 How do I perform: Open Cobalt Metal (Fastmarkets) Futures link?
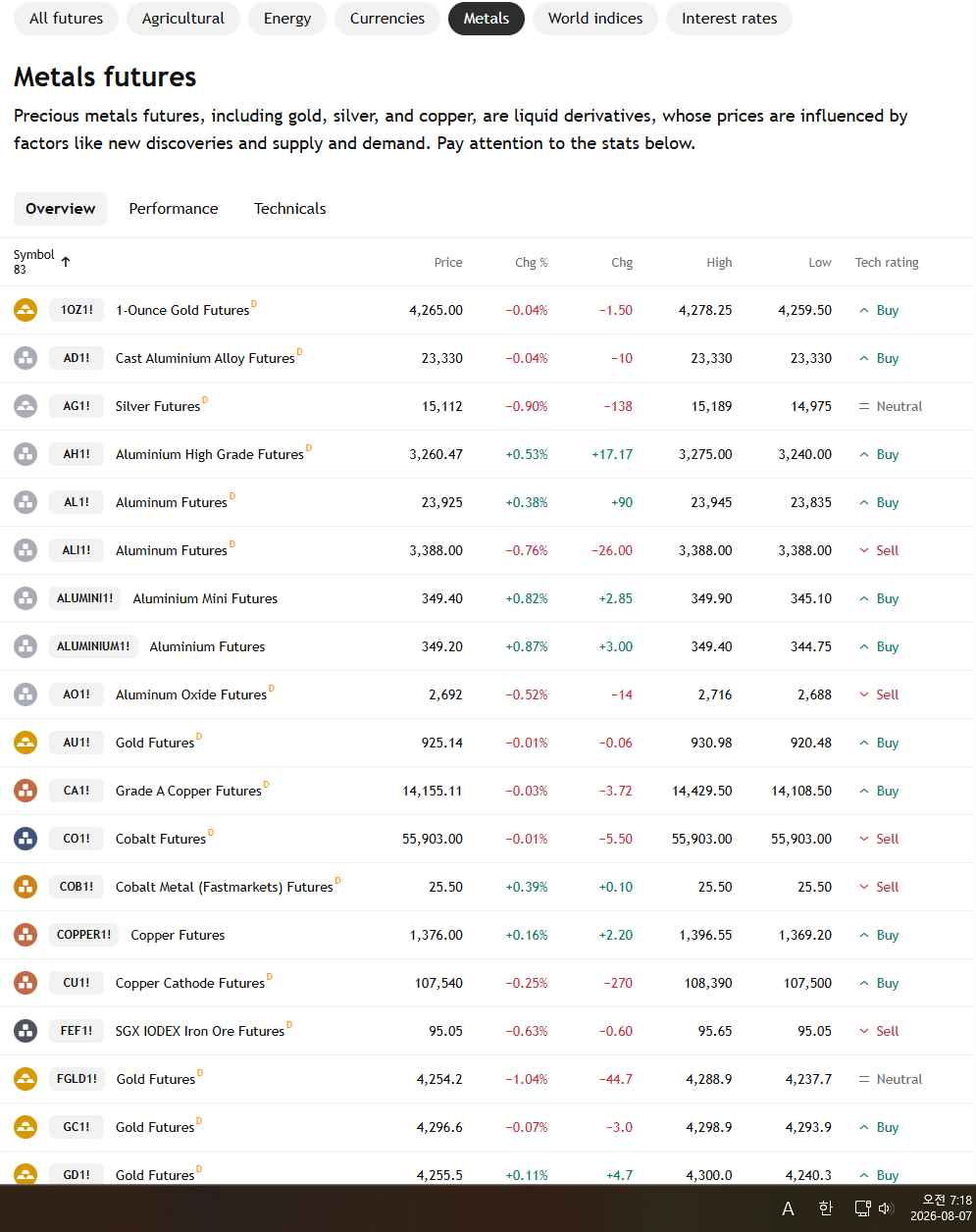[x=225, y=887]
